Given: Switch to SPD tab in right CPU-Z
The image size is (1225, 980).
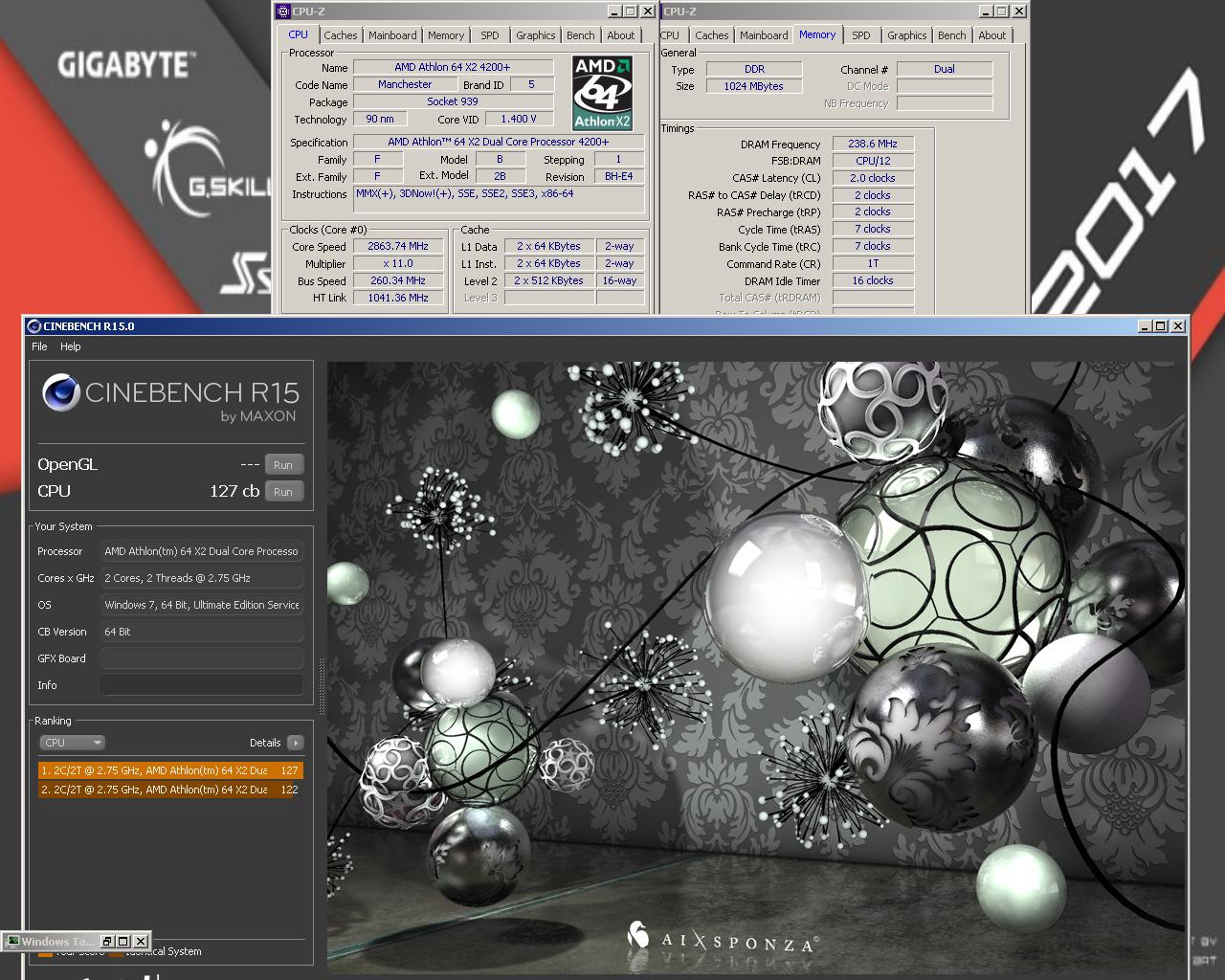Looking at the screenshot, I should [861, 35].
